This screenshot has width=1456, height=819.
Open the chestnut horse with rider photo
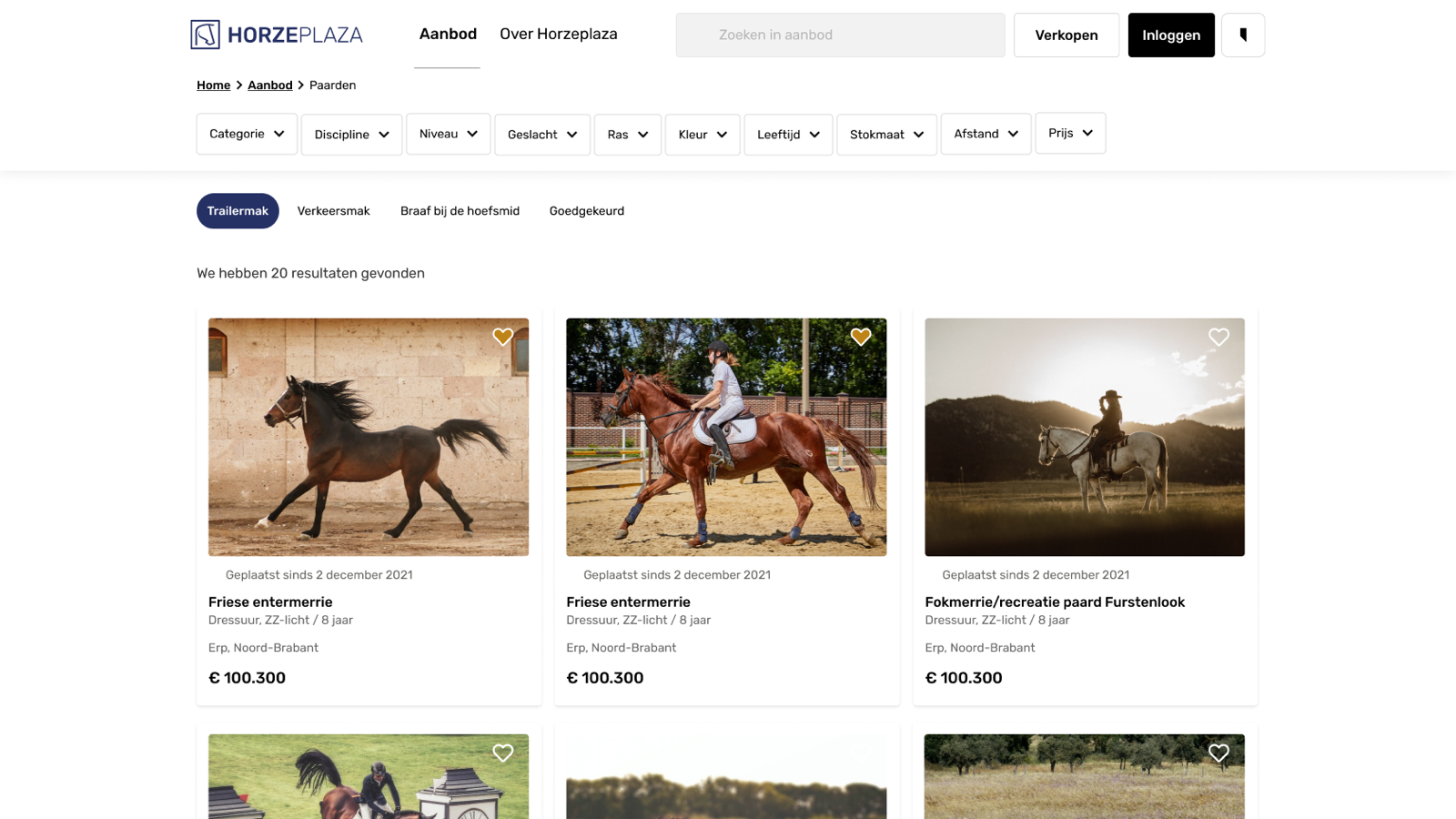click(x=726, y=437)
